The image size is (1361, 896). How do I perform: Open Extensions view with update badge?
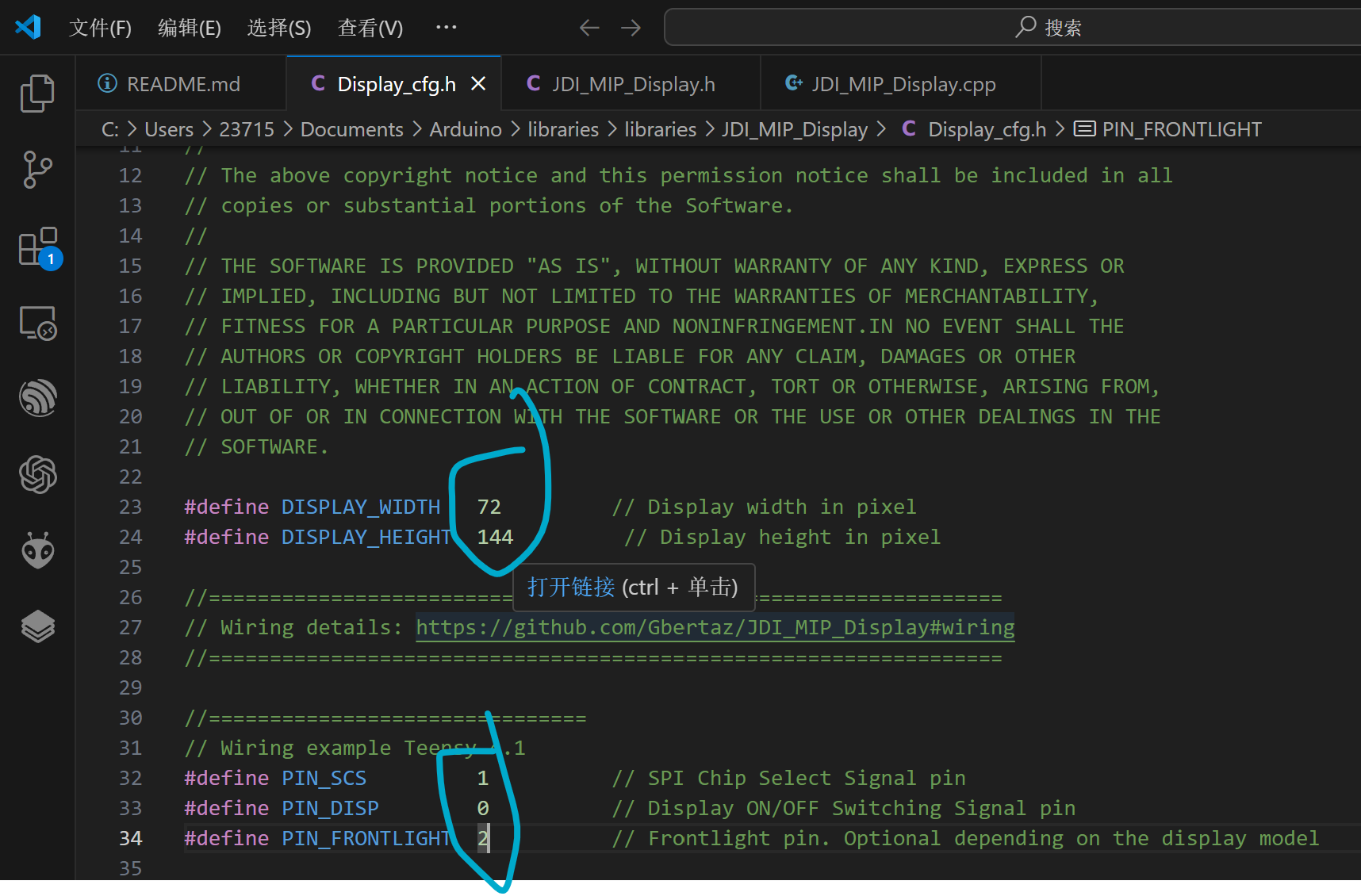pyautogui.click(x=39, y=247)
